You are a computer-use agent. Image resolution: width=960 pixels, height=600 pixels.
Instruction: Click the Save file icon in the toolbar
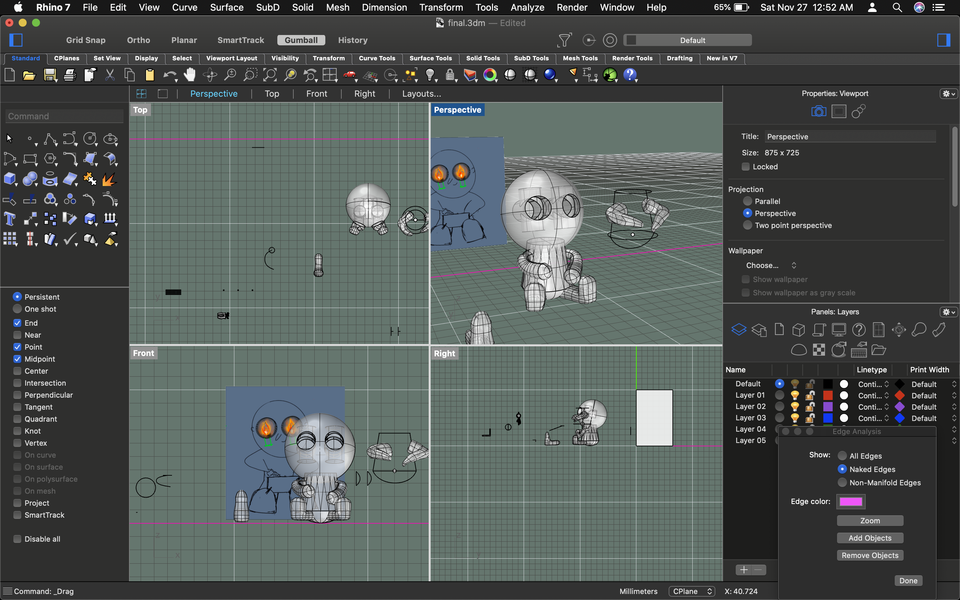(x=49, y=75)
